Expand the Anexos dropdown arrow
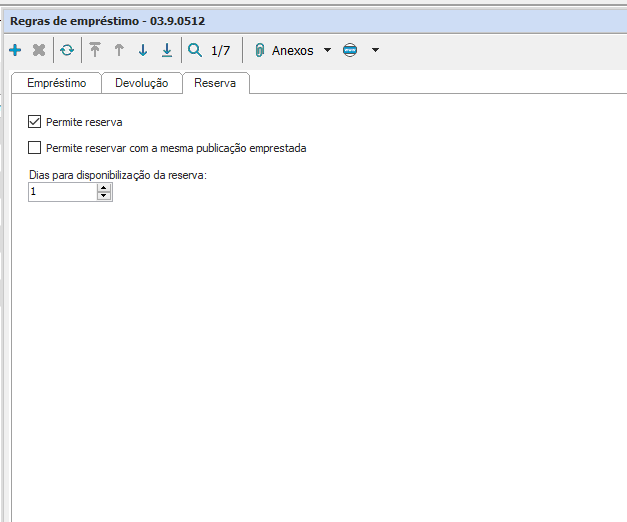Viewport: 627px width, 522px height. (327, 50)
